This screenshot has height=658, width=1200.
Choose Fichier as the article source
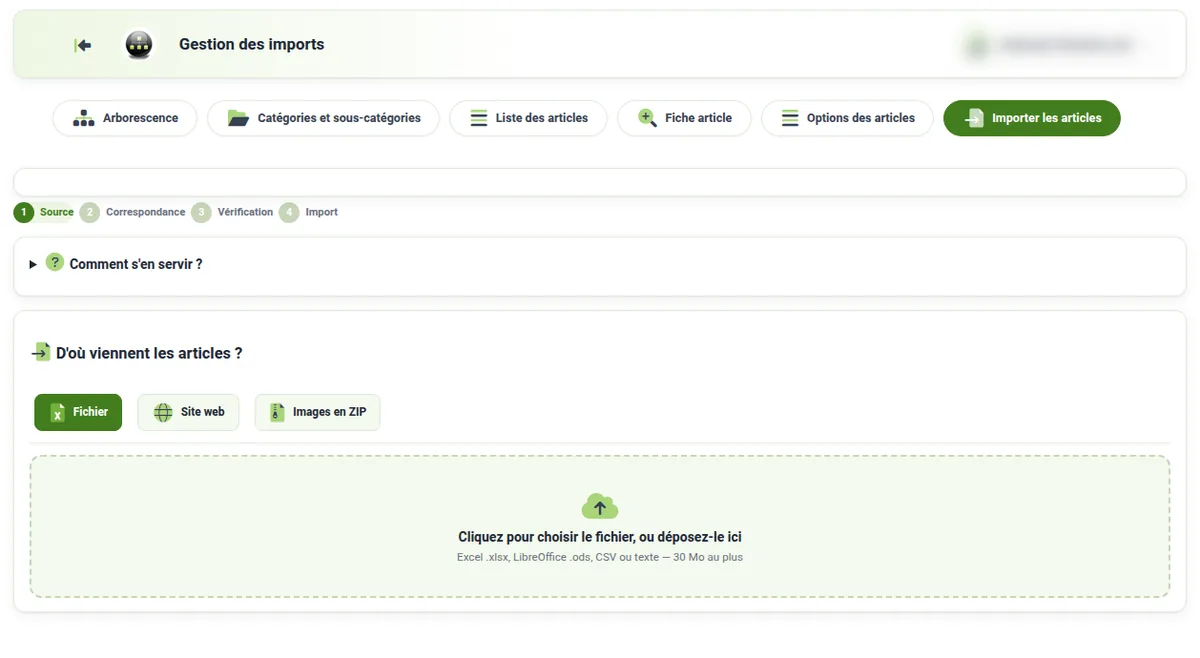pos(78,412)
